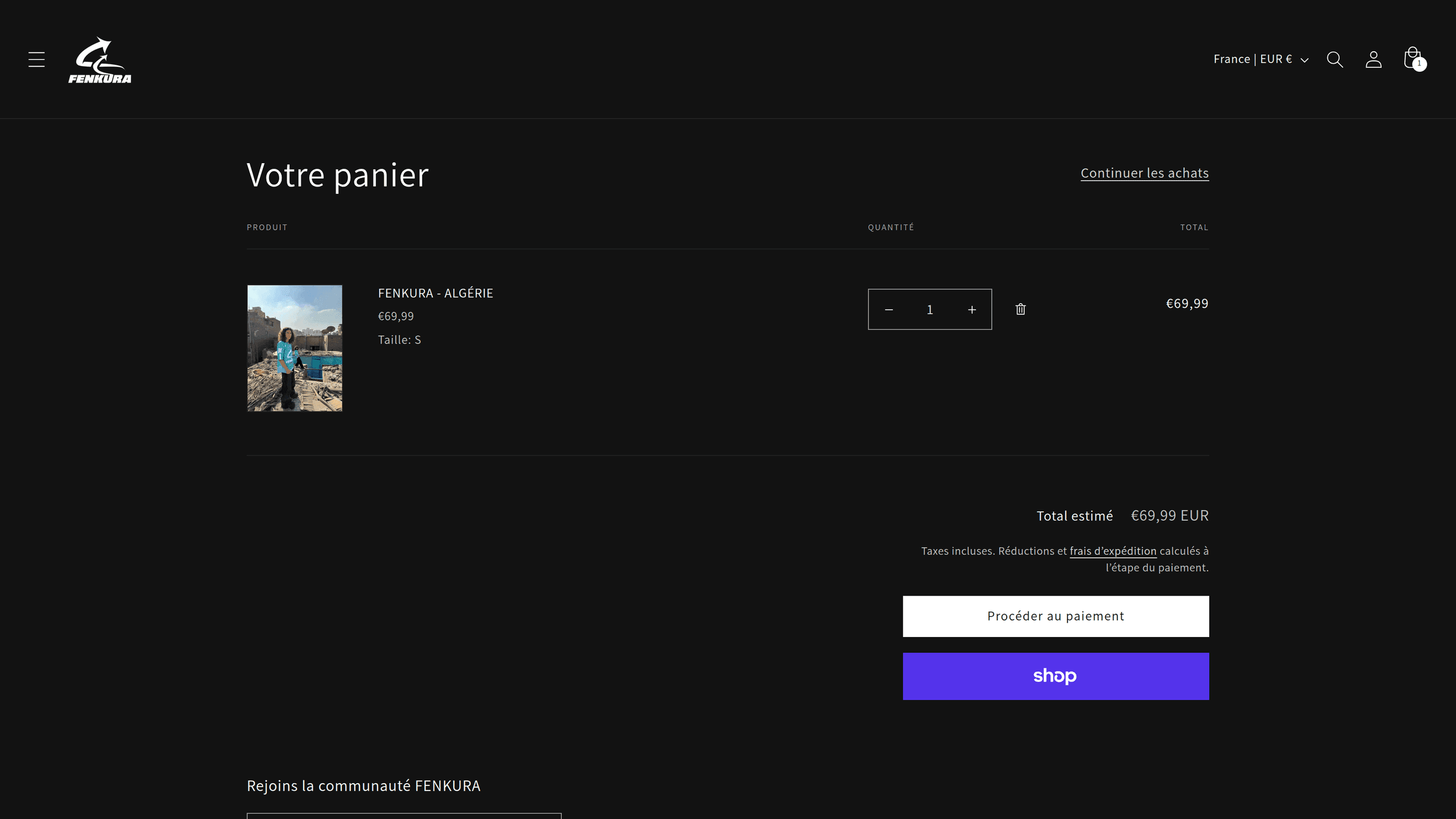Click the Votre panier heading
The height and width of the screenshot is (819, 1456).
(x=337, y=175)
